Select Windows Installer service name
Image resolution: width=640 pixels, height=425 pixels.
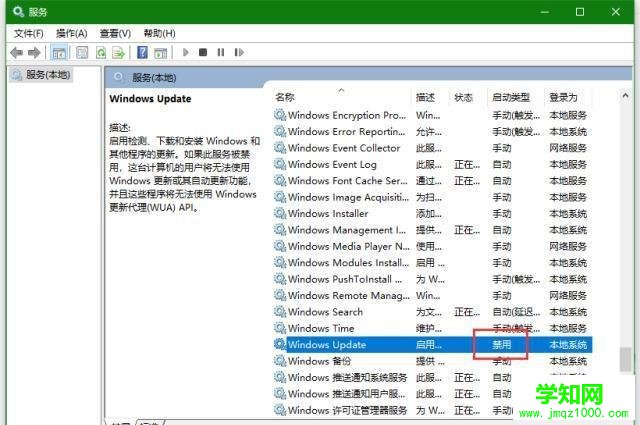pyautogui.click(x=328, y=214)
